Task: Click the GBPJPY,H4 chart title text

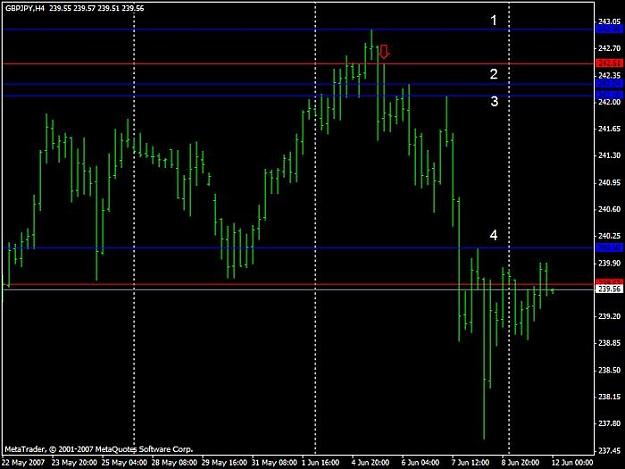Action: click(x=25, y=8)
